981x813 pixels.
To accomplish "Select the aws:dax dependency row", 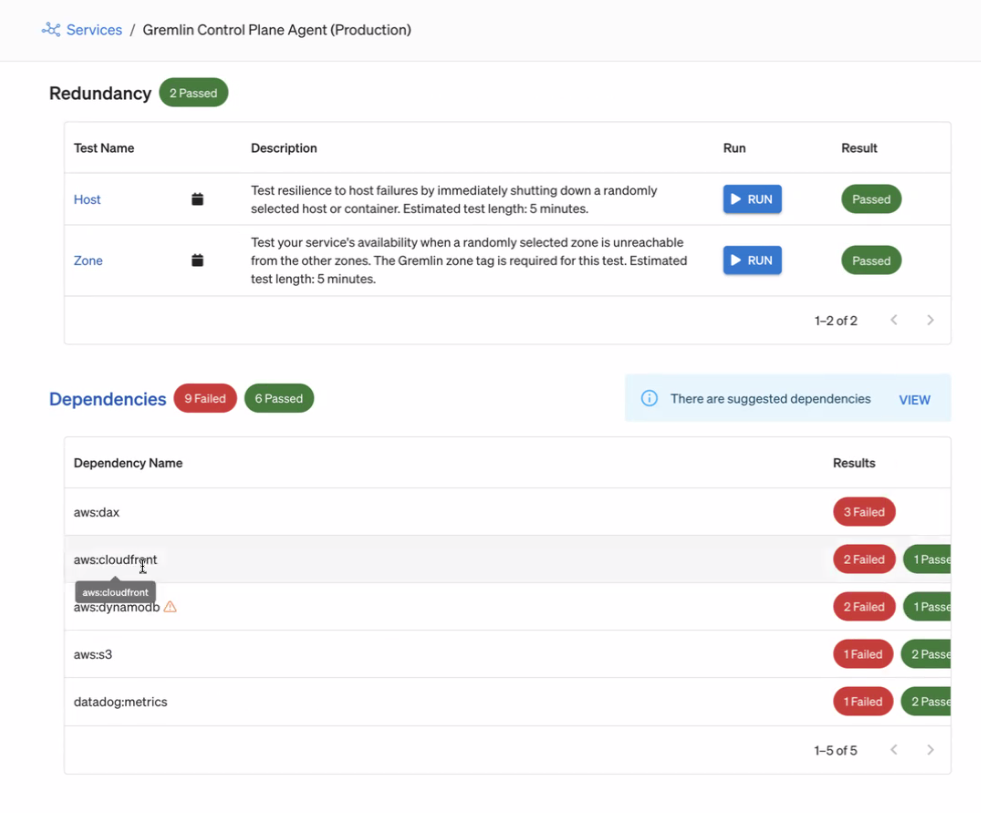I will coord(507,512).
